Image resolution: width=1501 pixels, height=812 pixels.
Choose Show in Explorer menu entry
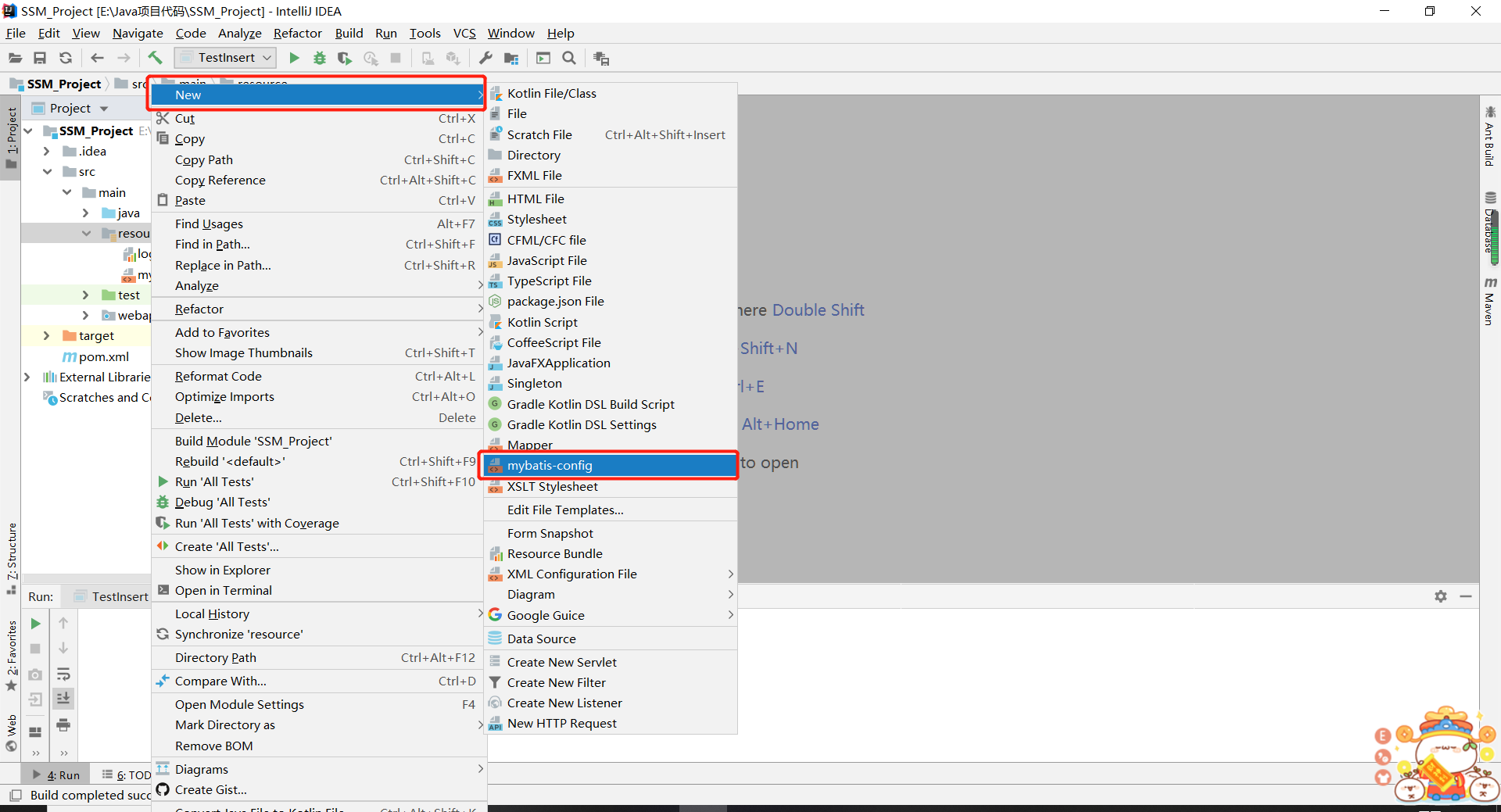coord(318,570)
